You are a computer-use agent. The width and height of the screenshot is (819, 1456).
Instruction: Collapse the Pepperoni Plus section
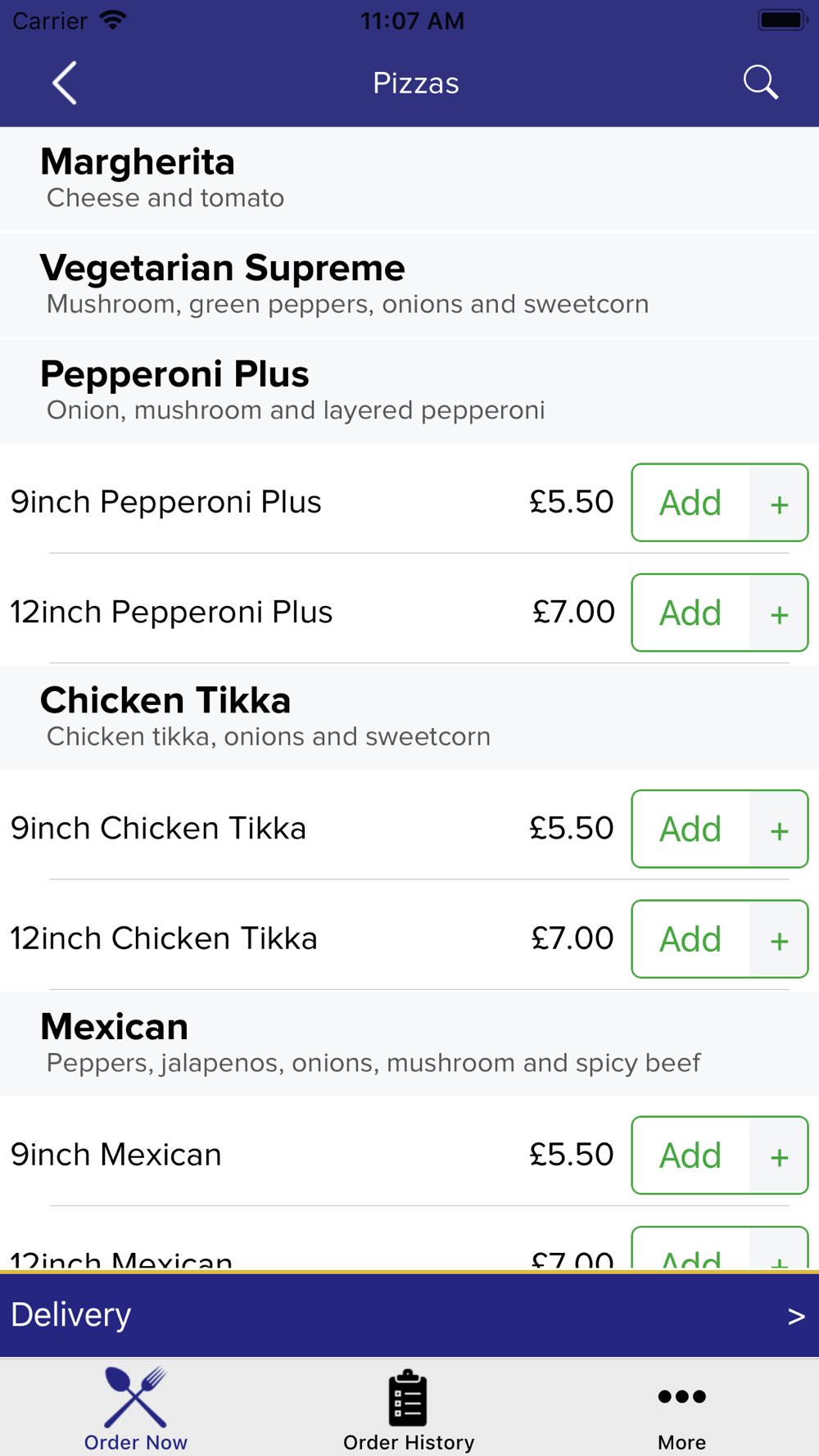coord(409,391)
